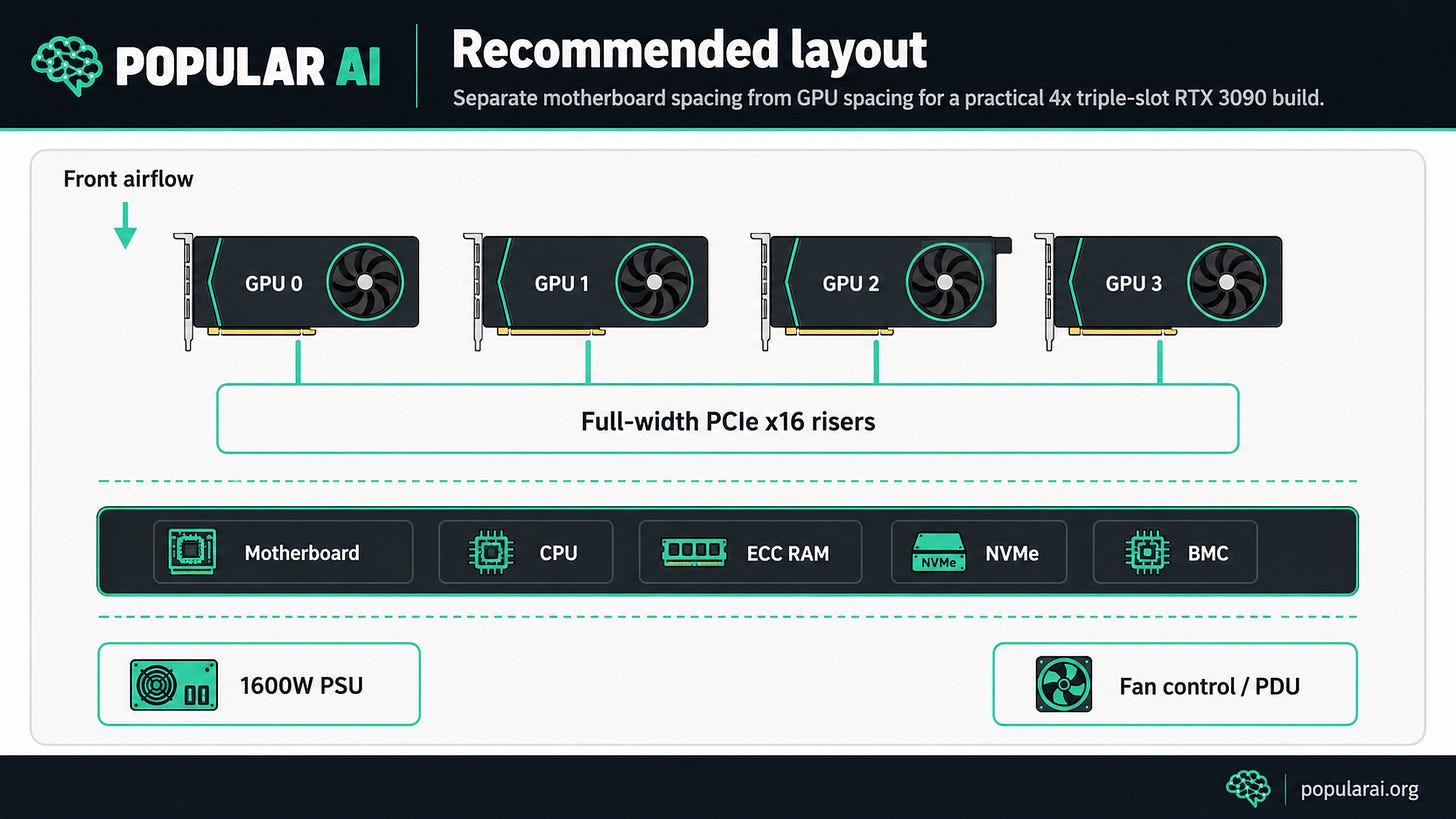Click the GPU 3 graphics card

tap(1158, 291)
